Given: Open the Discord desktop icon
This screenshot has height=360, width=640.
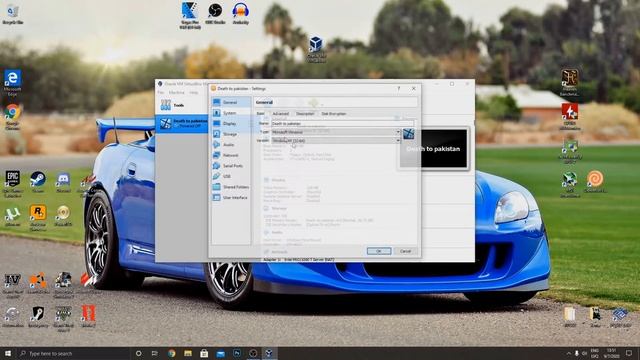Looking at the screenshot, I should pos(63,182).
